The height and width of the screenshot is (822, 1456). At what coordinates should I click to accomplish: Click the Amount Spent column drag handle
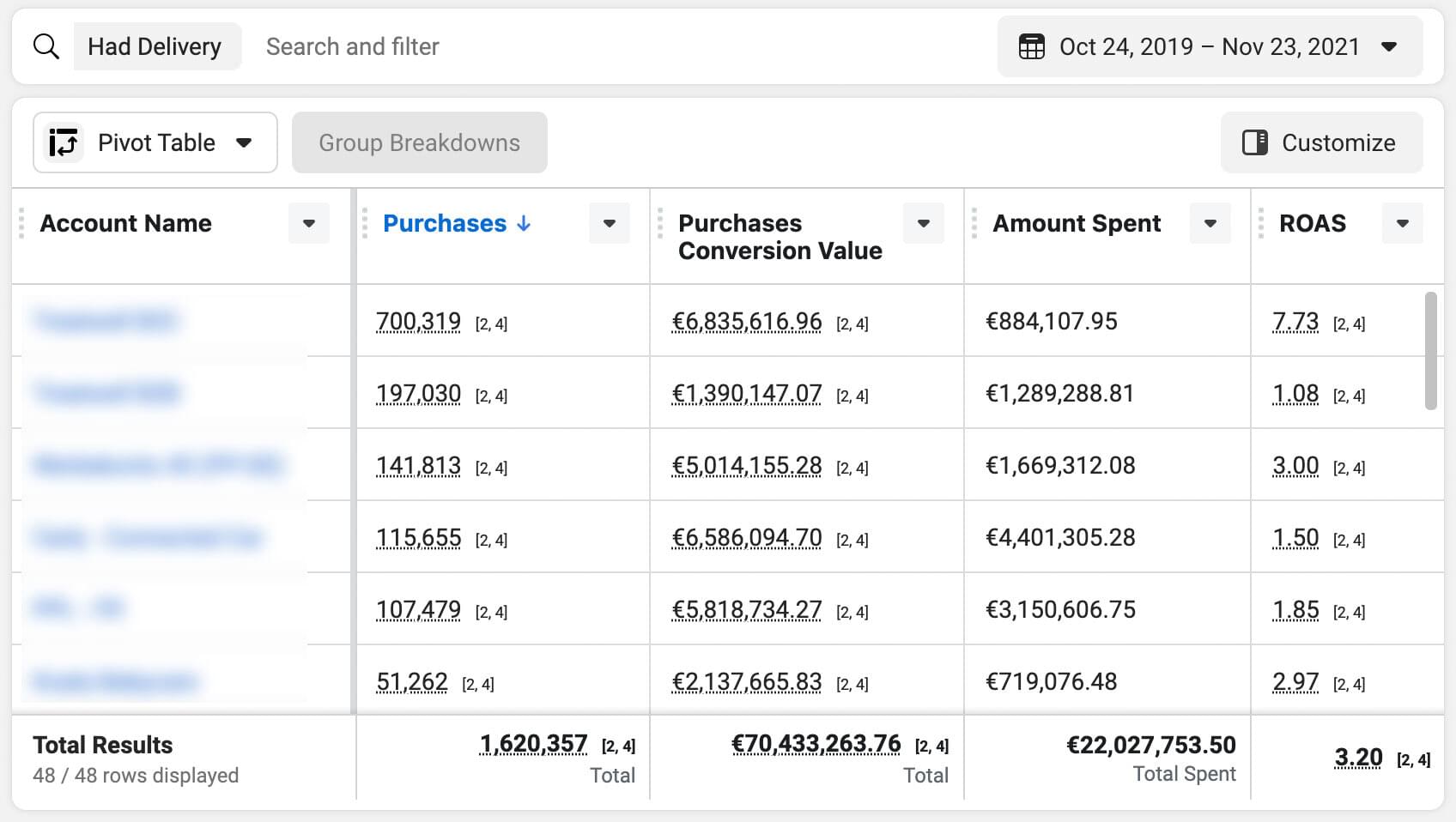click(x=974, y=223)
